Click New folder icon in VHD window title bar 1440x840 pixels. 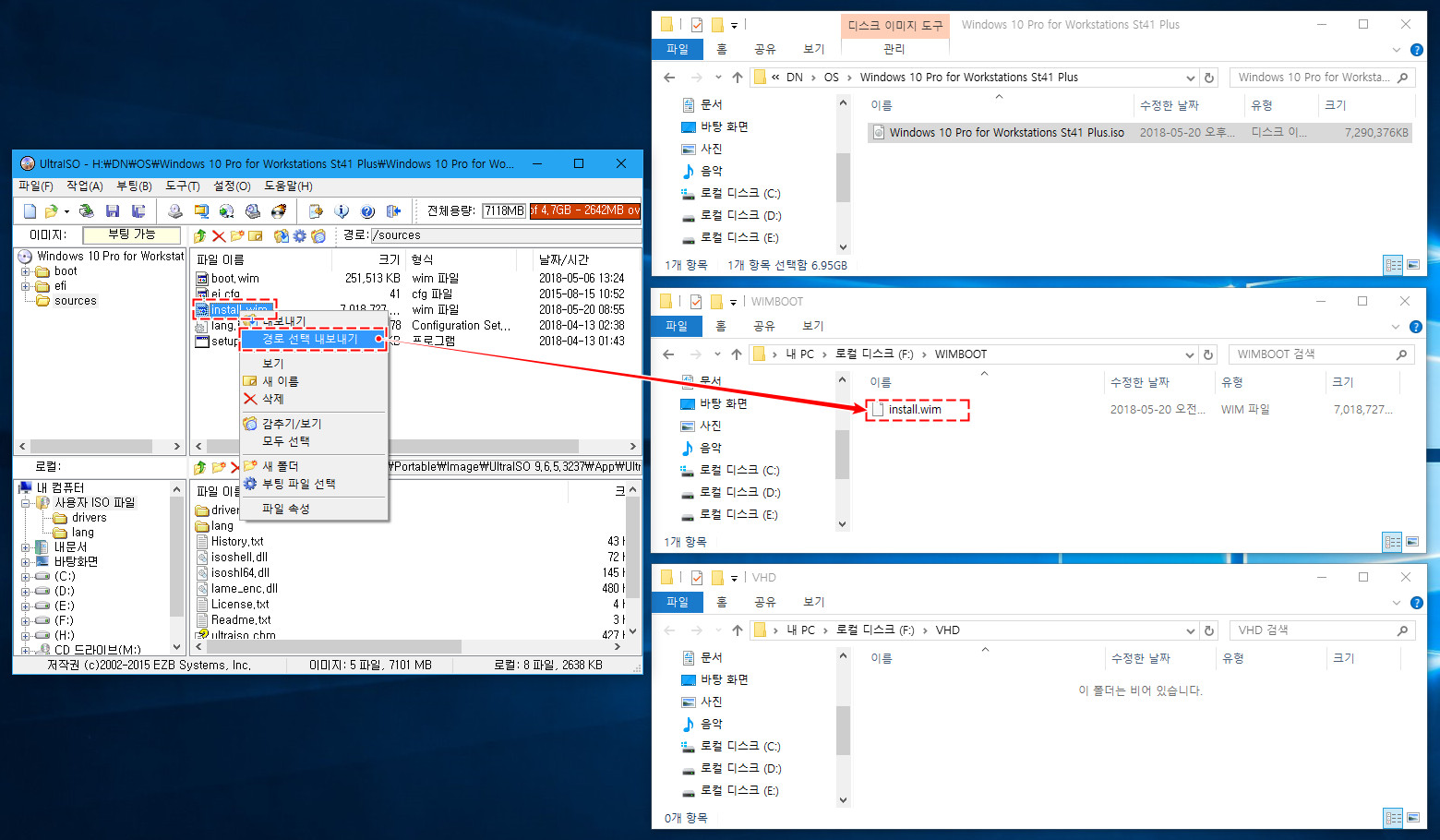point(717,578)
